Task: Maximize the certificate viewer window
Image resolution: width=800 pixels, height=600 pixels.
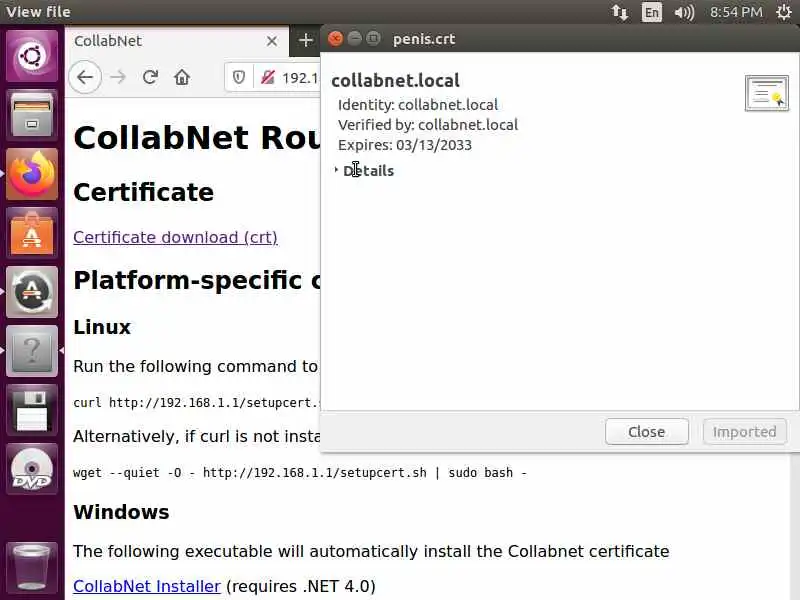Action: click(x=373, y=39)
